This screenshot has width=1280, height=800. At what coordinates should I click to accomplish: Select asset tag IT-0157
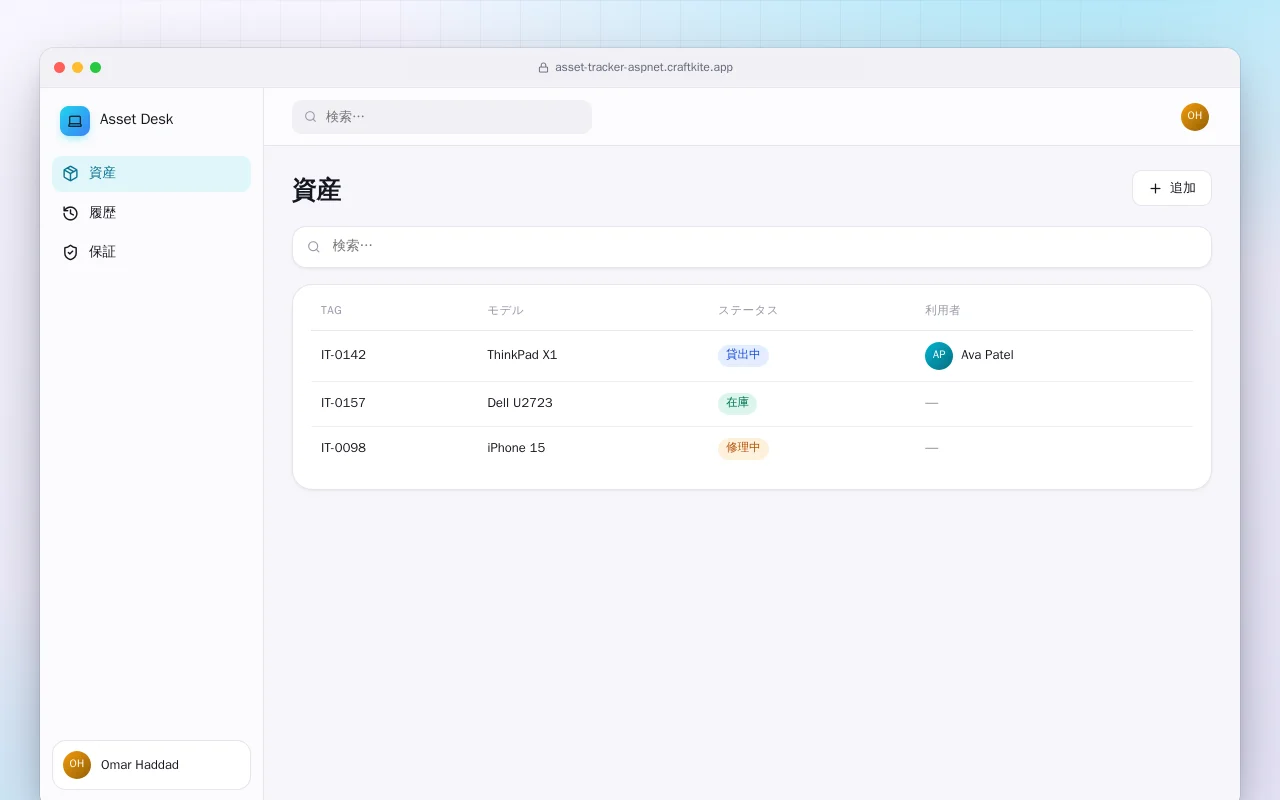point(344,403)
